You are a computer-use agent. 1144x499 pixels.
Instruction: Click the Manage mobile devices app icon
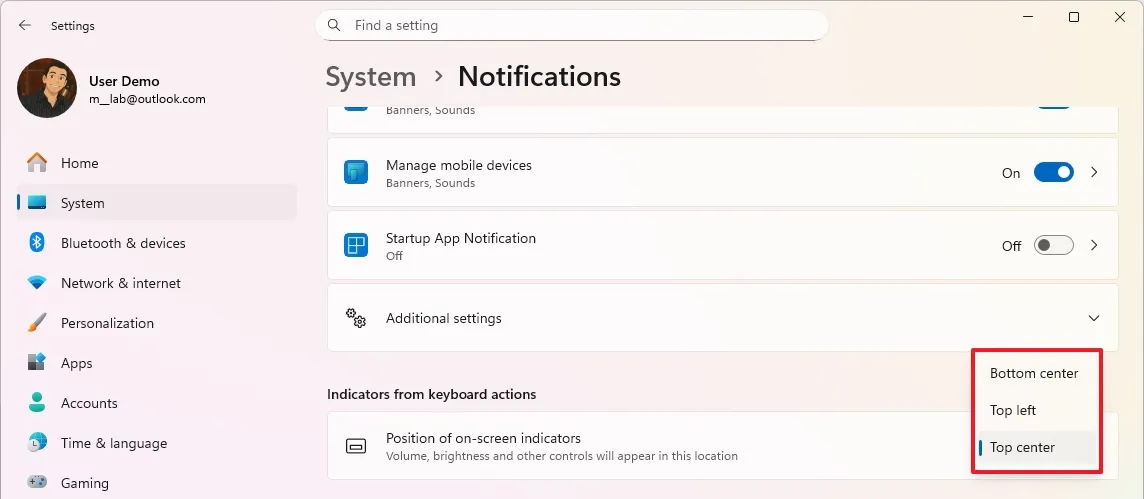click(356, 173)
